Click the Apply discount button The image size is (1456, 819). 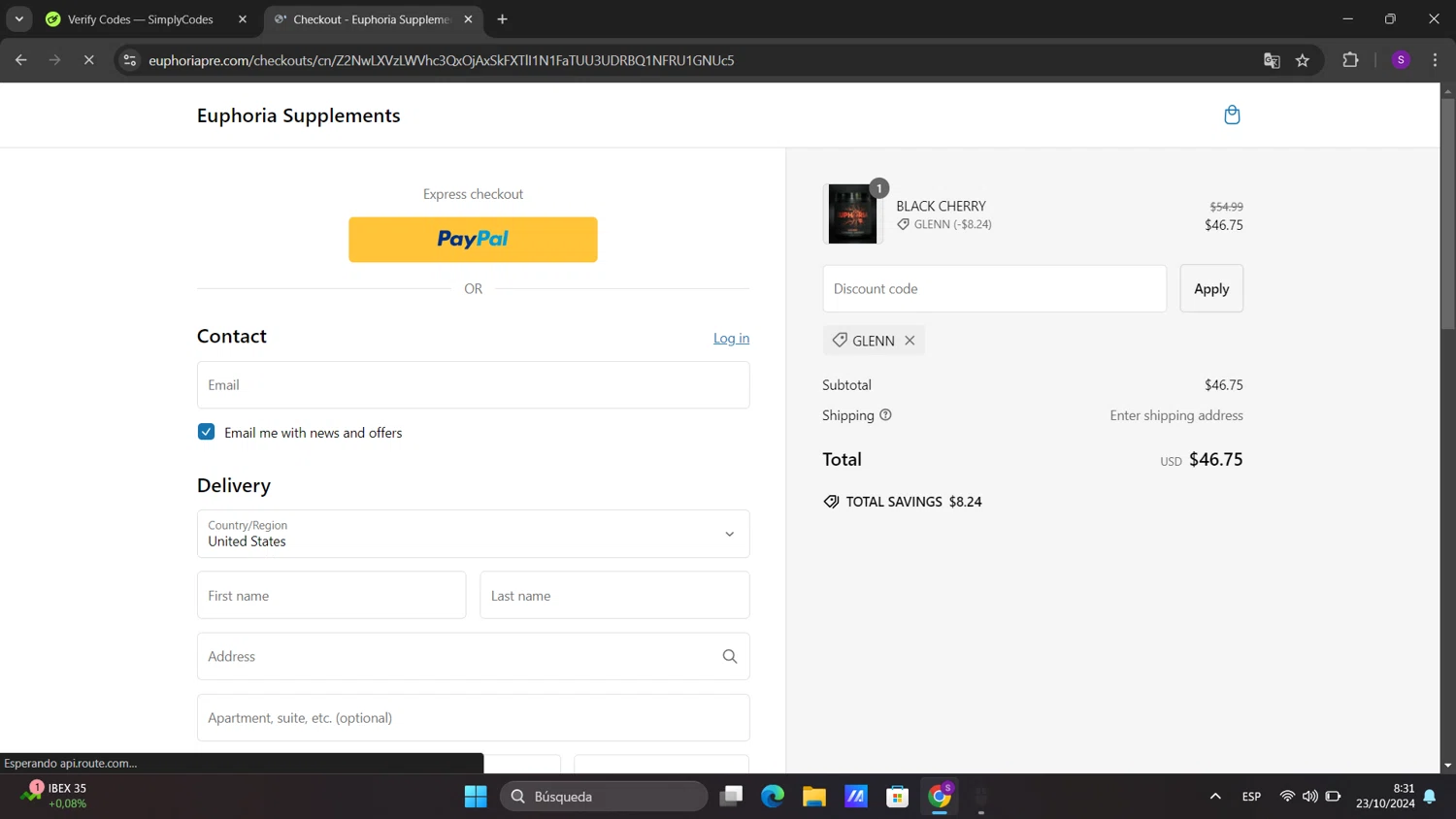tap(1211, 289)
